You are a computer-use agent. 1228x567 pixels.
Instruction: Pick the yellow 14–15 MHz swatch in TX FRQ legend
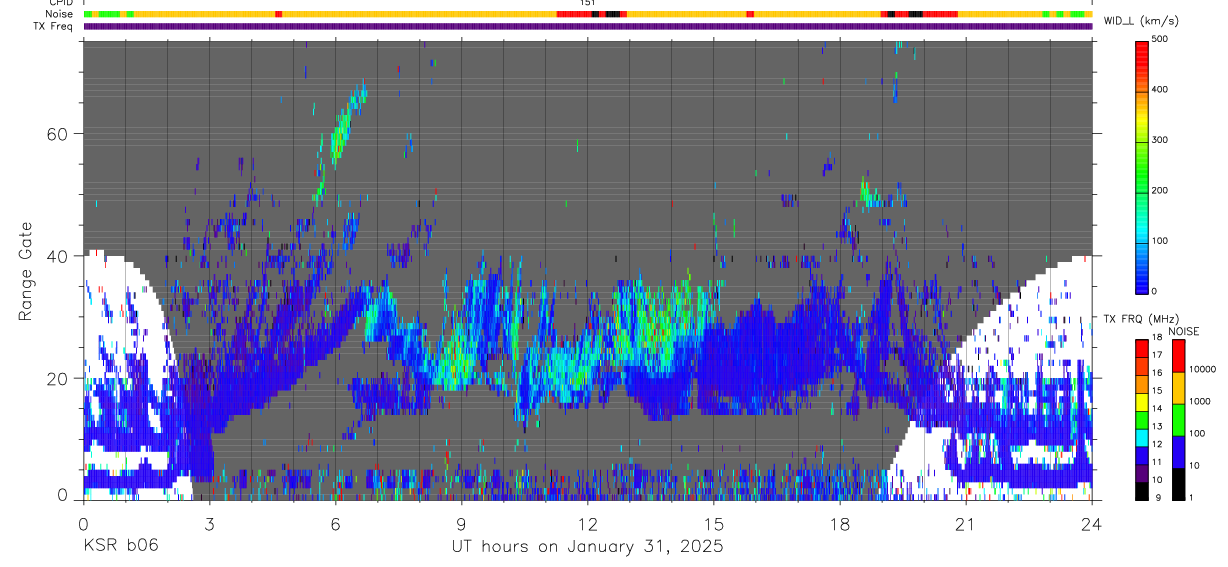[1142, 401]
